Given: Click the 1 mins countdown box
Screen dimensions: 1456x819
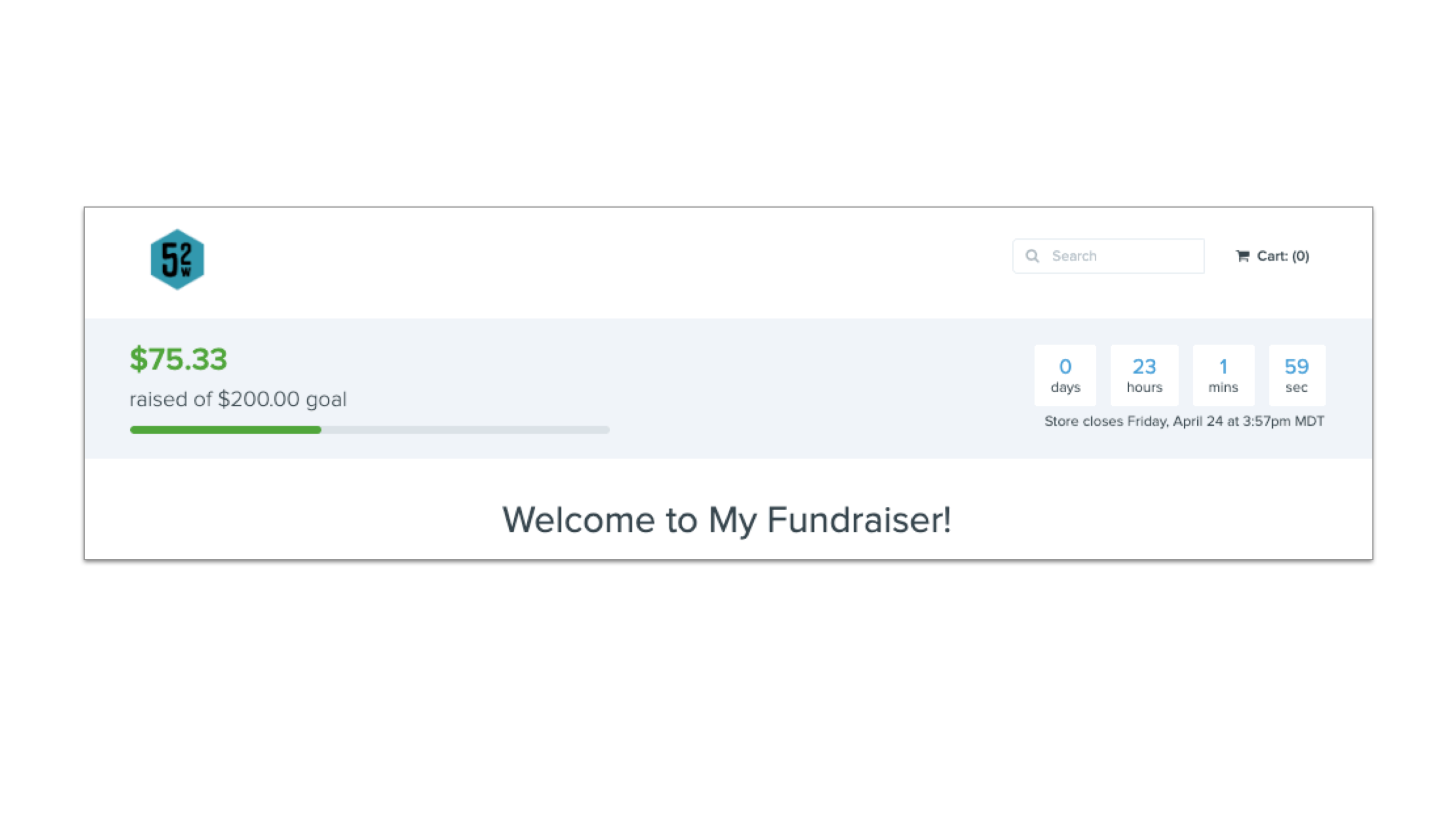Looking at the screenshot, I should tap(1223, 375).
